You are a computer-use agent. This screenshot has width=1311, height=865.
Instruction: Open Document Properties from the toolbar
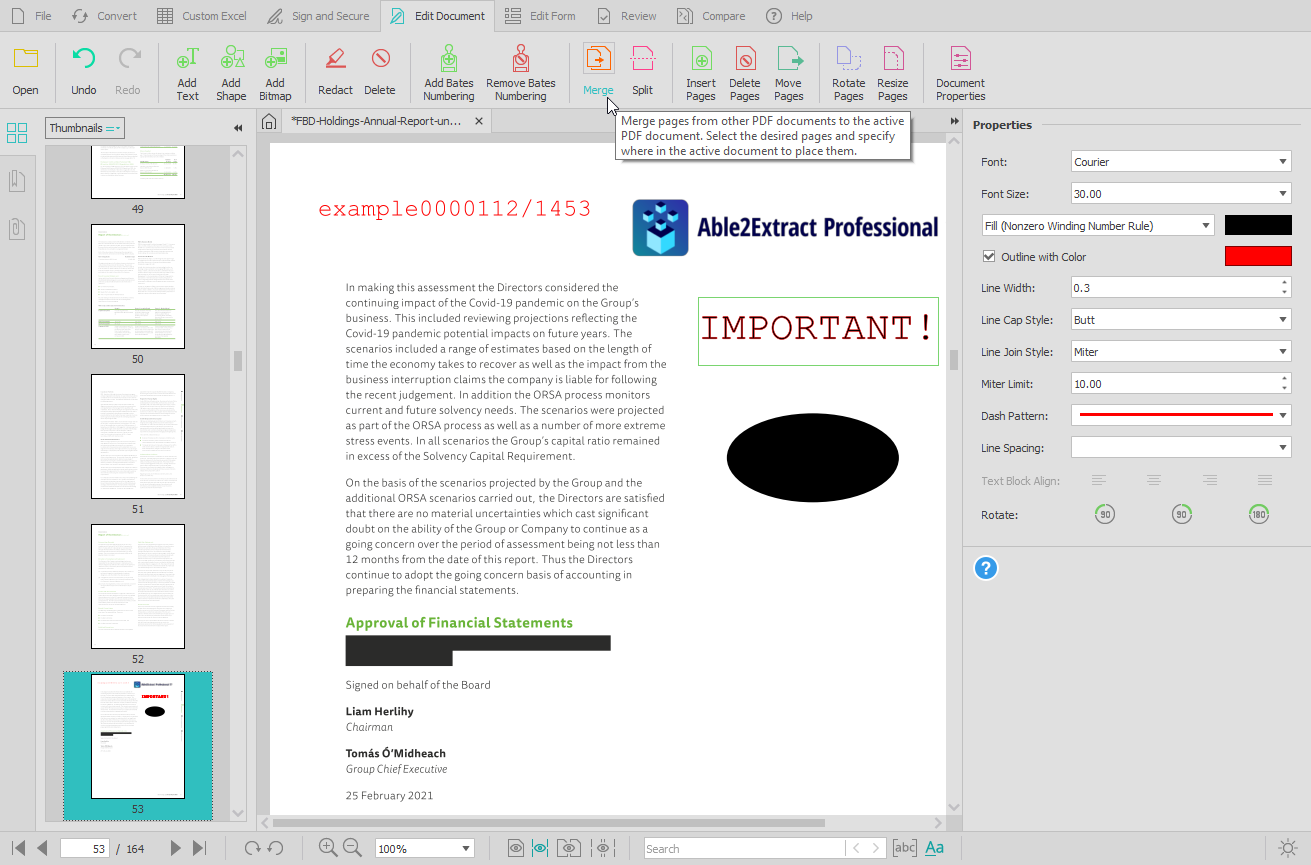[959, 68]
